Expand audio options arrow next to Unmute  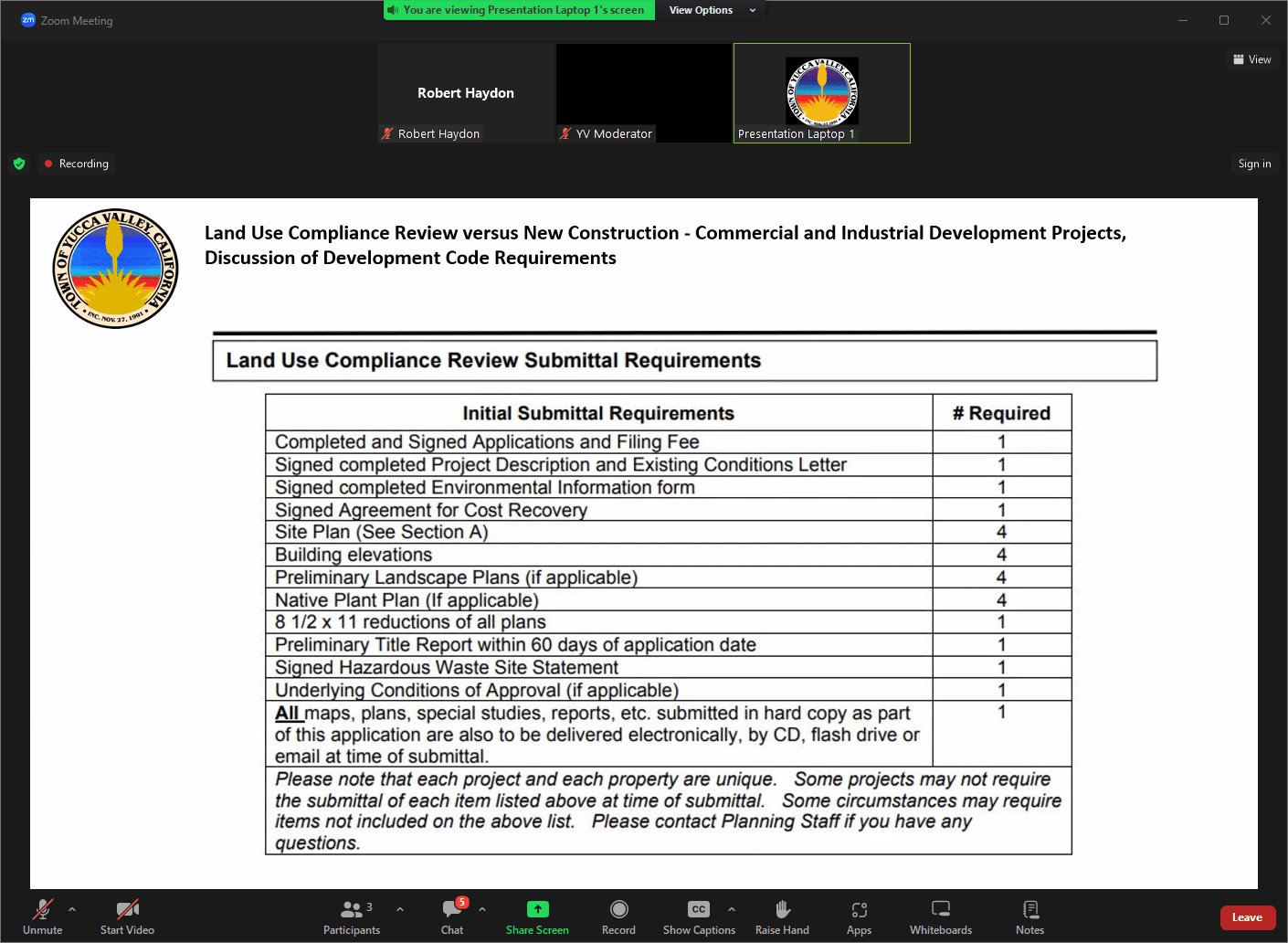(72, 909)
